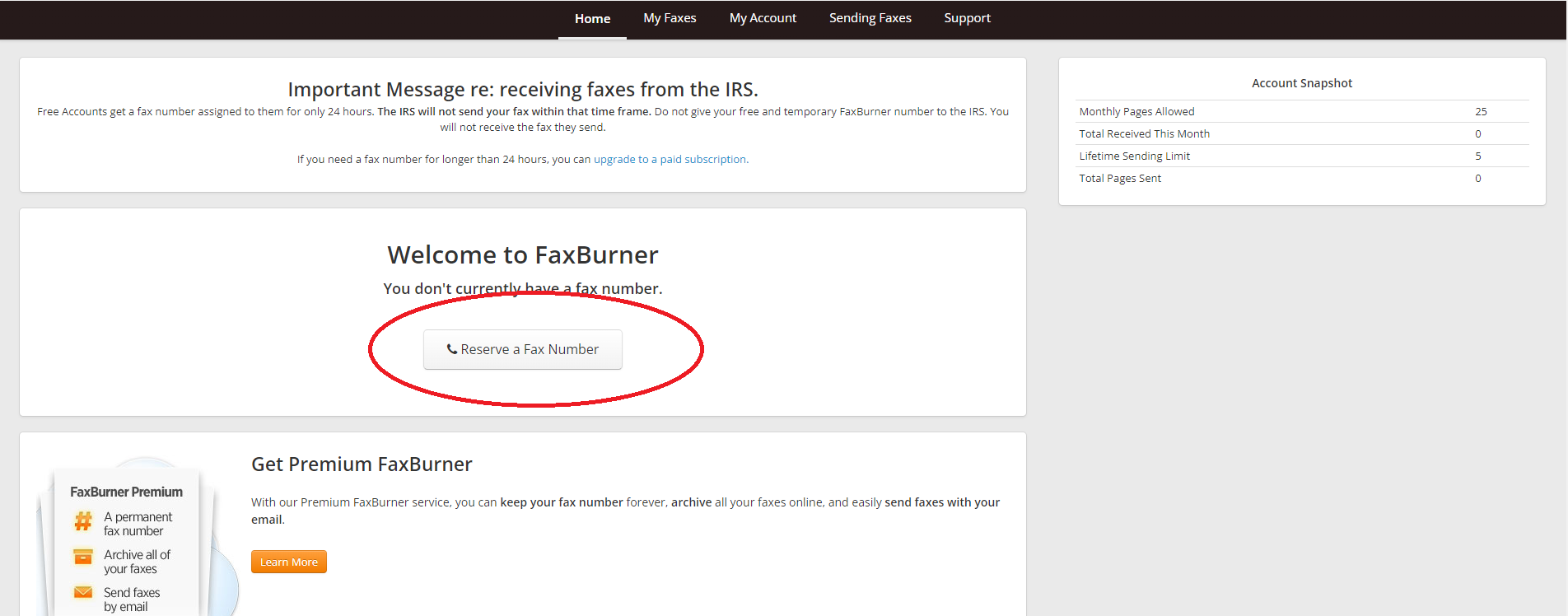Click Lifetime Sending Limit value 5

[x=1478, y=156]
